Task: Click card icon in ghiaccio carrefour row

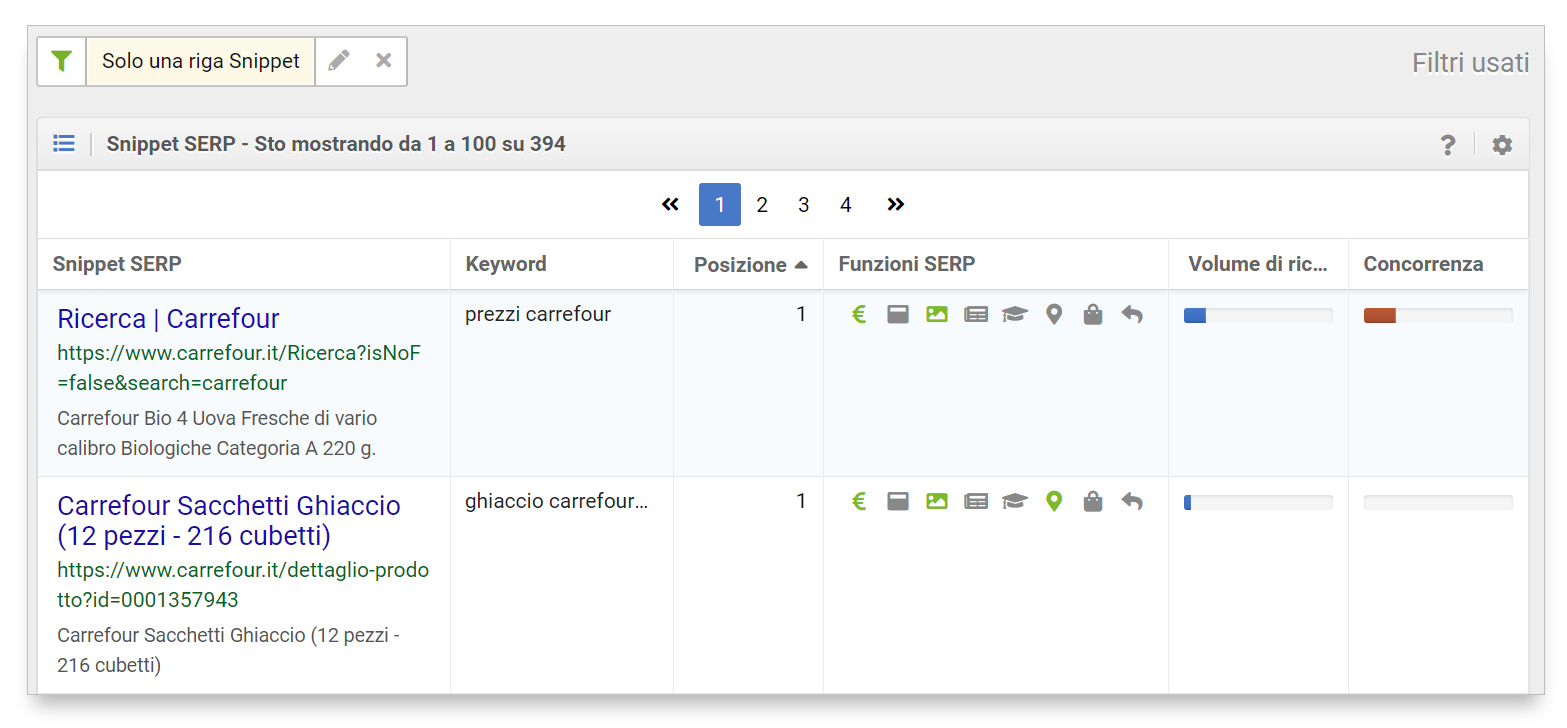Action: click(x=898, y=502)
